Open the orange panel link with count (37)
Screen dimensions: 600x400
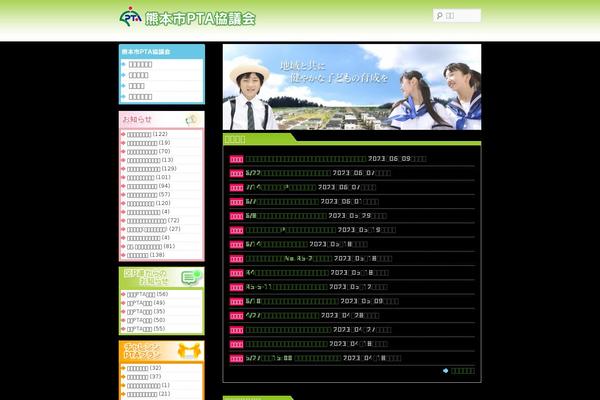click(144, 377)
